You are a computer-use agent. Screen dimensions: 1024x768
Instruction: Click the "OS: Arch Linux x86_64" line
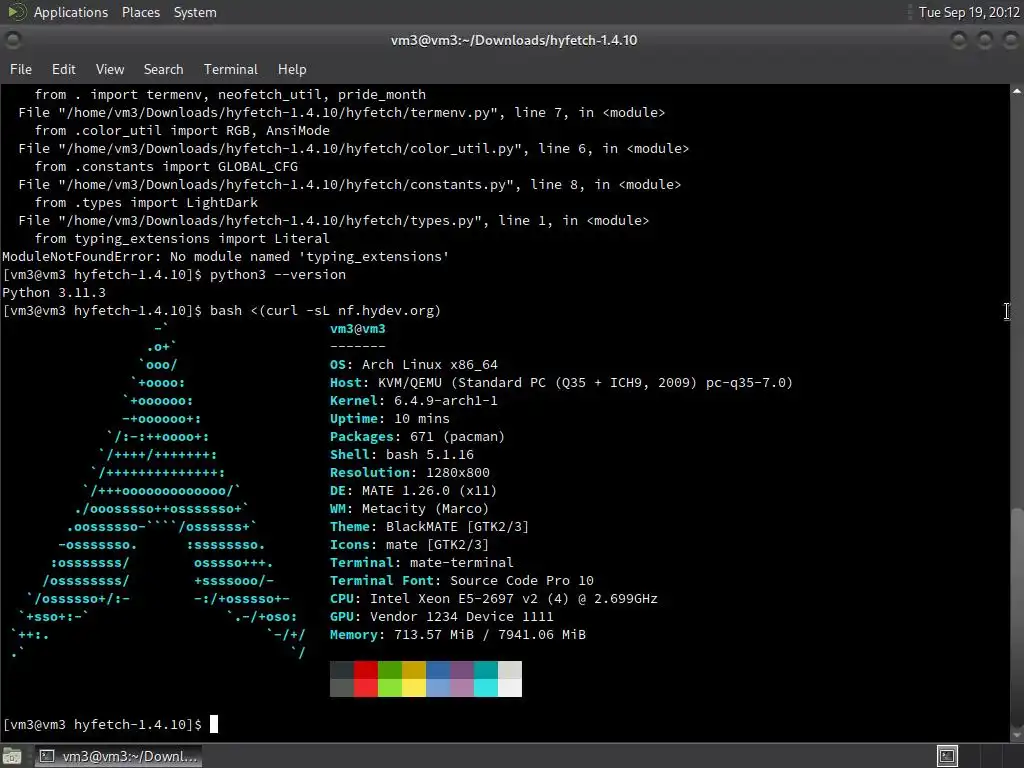pyautogui.click(x=413, y=364)
